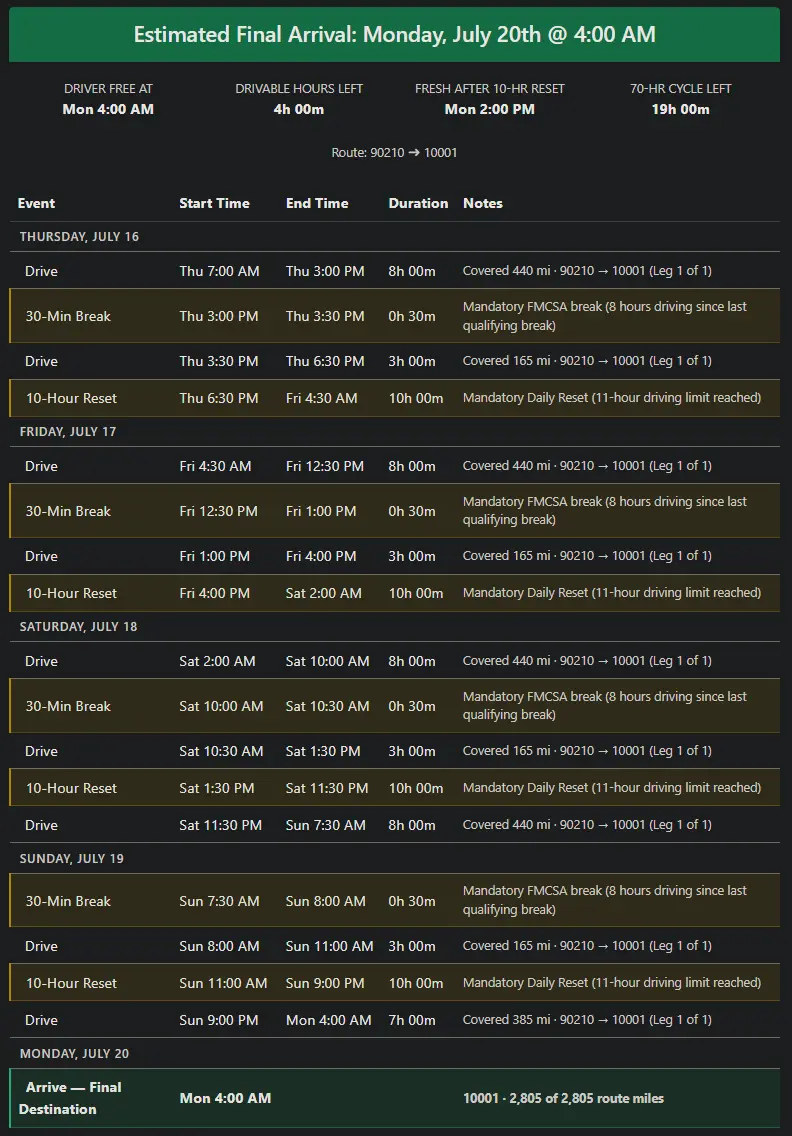Click the 'DRIVER FREE AT' label
Screen dimensions: 792x1136
coord(108,88)
